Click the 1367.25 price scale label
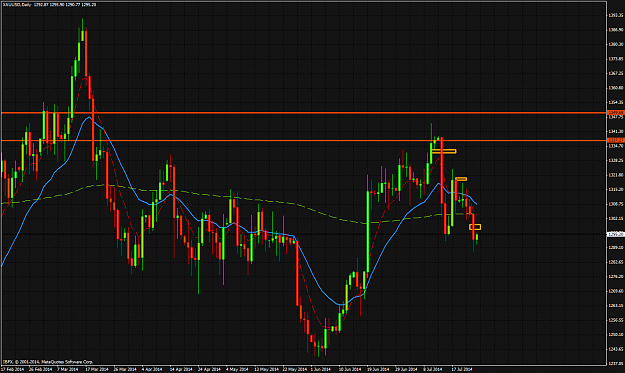The image size is (625, 373). [616, 73]
